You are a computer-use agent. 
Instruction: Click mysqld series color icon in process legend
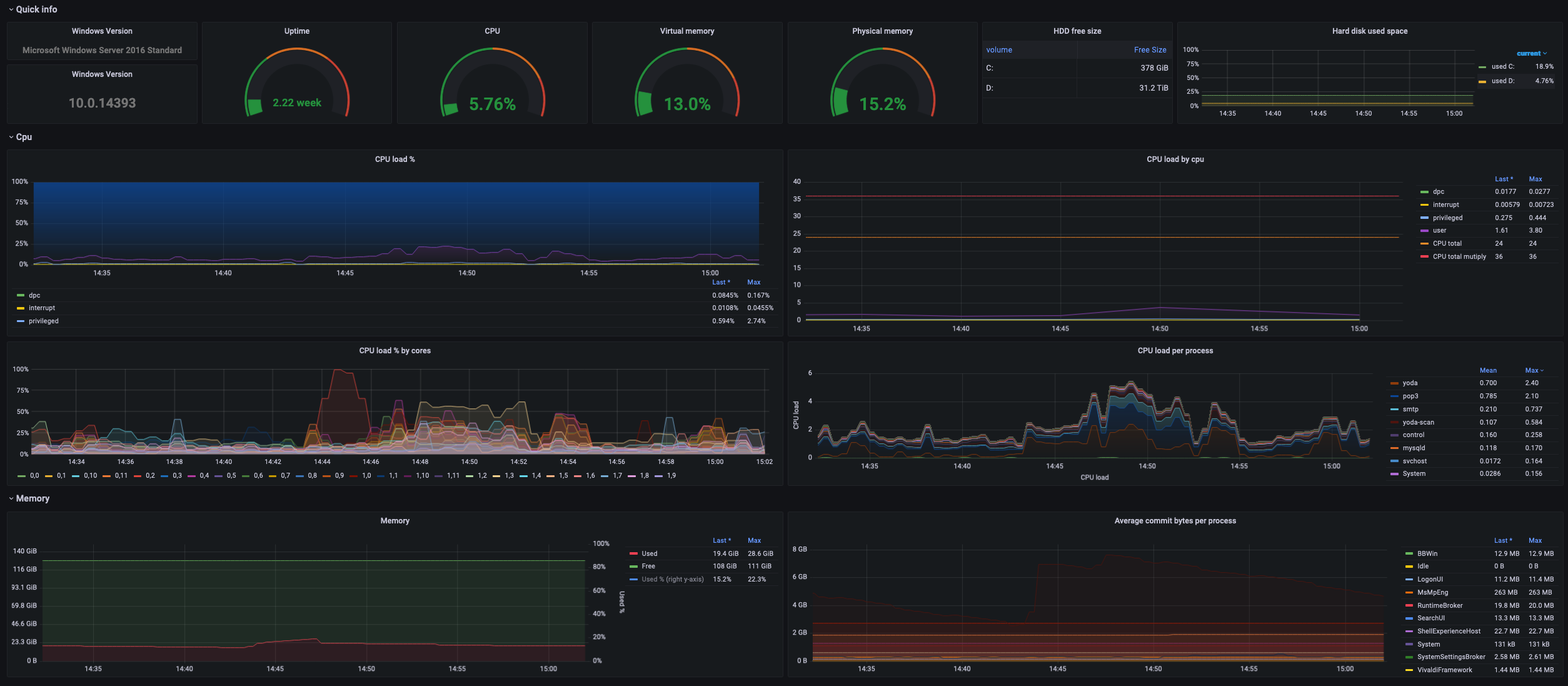tap(1394, 448)
